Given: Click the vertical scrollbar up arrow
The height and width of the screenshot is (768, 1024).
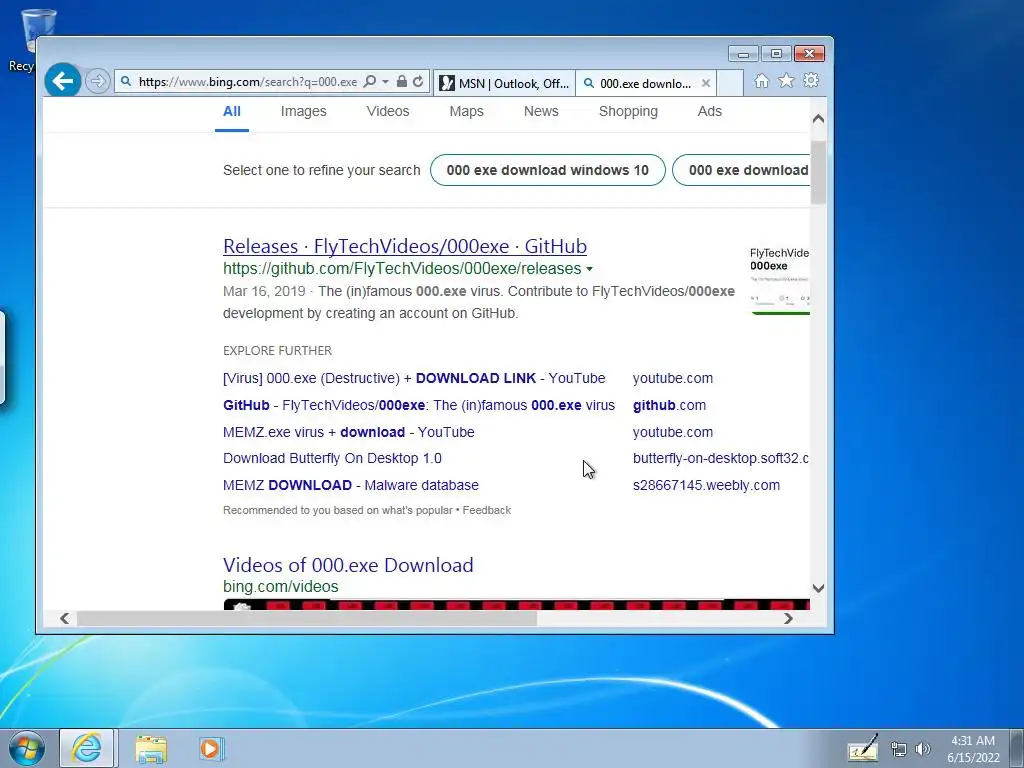Looking at the screenshot, I should click(818, 119).
